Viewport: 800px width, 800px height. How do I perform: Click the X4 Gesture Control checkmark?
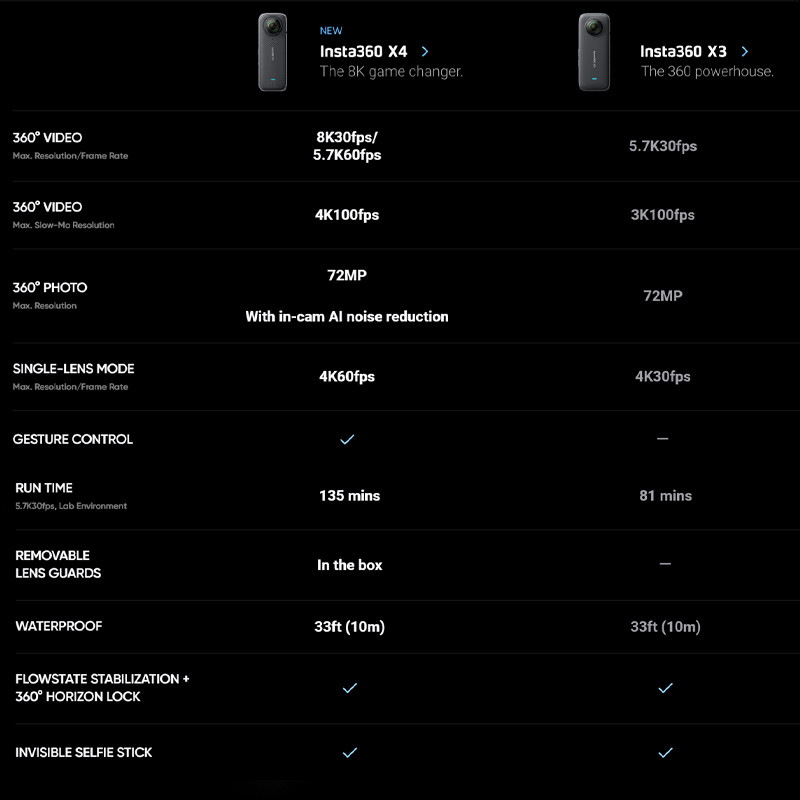[348, 439]
